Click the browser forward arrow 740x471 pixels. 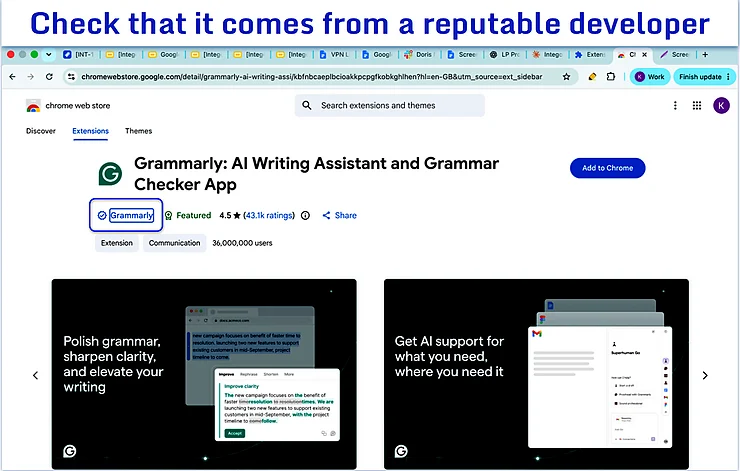(x=31, y=76)
